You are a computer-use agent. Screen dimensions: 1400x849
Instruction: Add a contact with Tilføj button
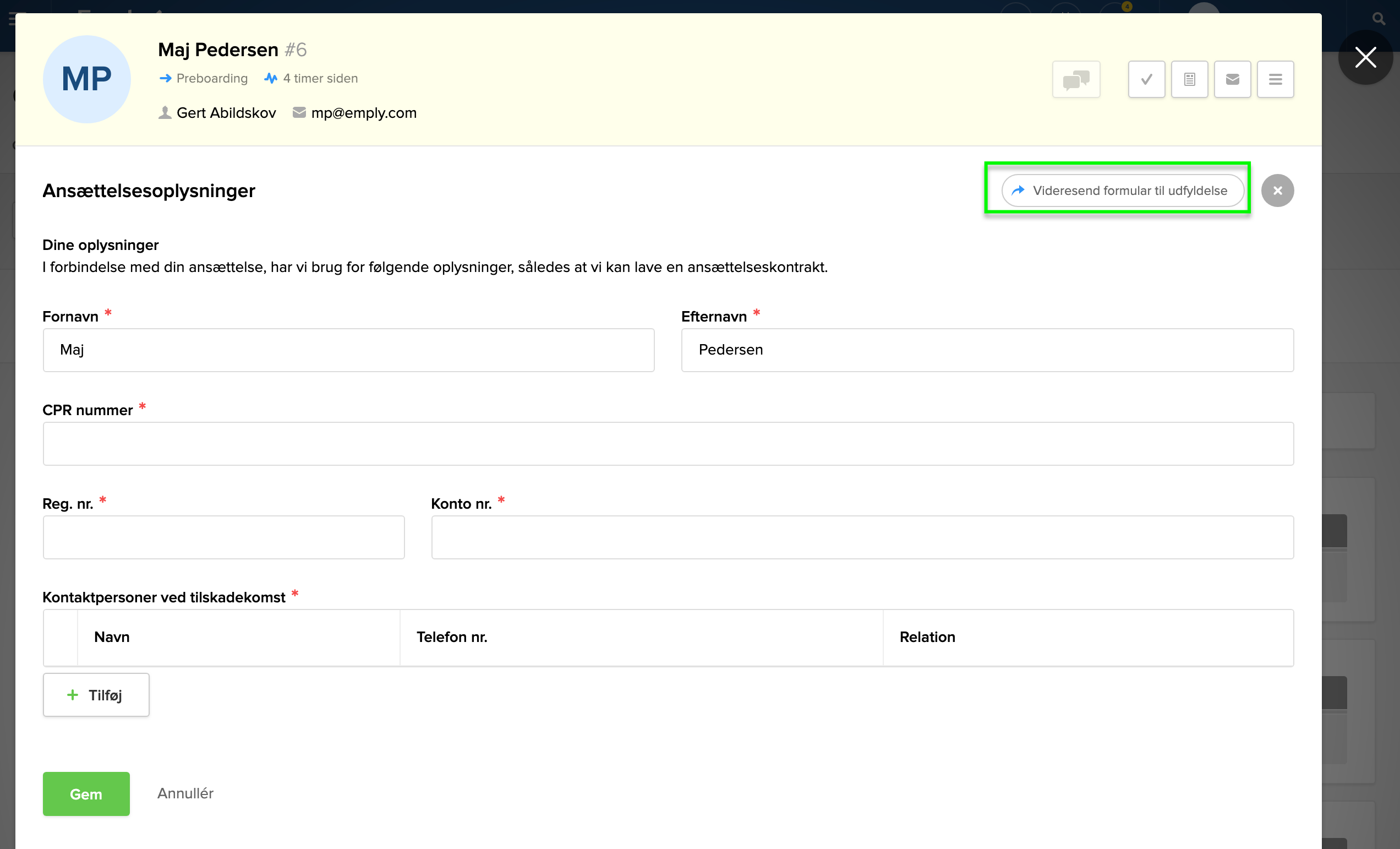click(x=96, y=694)
